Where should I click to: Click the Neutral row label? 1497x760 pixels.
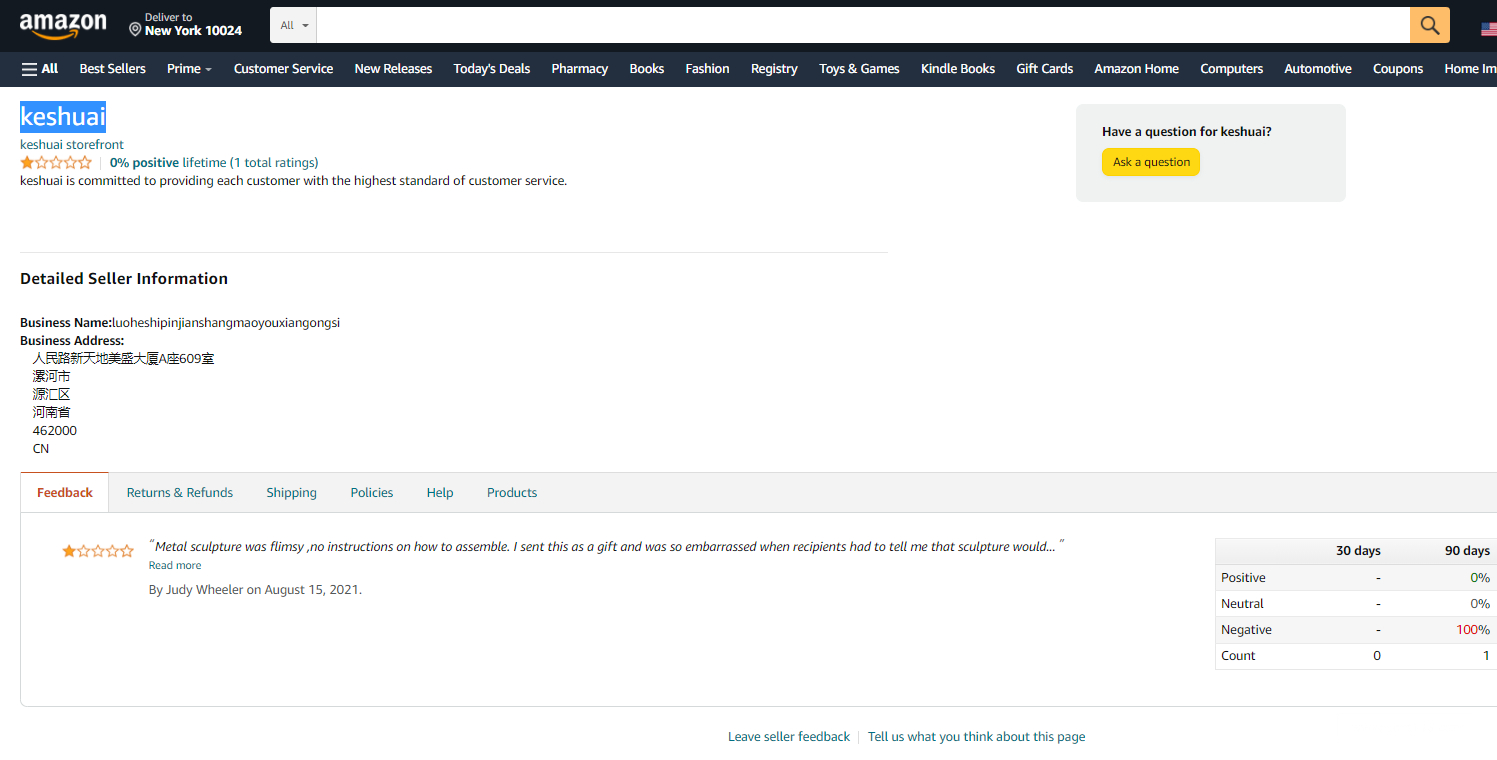point(1242,604)
